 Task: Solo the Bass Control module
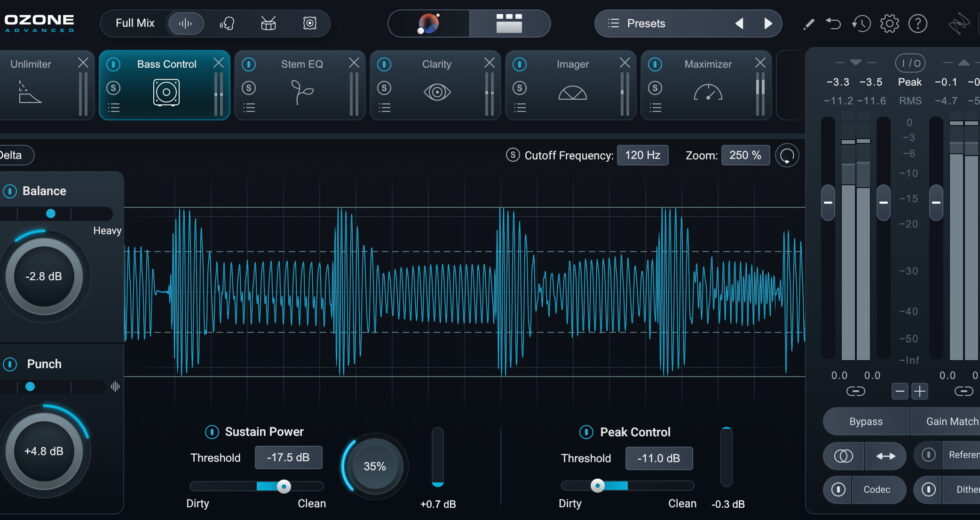[x=113, y=88]
